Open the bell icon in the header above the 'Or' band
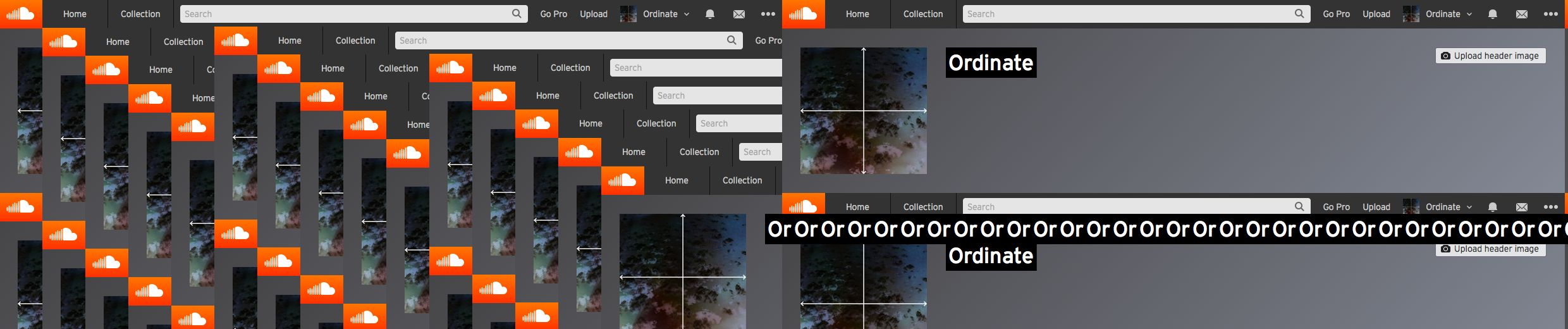Image resolution: width=1568 pixels, height=329 pixels. [x=1493, y=207]
